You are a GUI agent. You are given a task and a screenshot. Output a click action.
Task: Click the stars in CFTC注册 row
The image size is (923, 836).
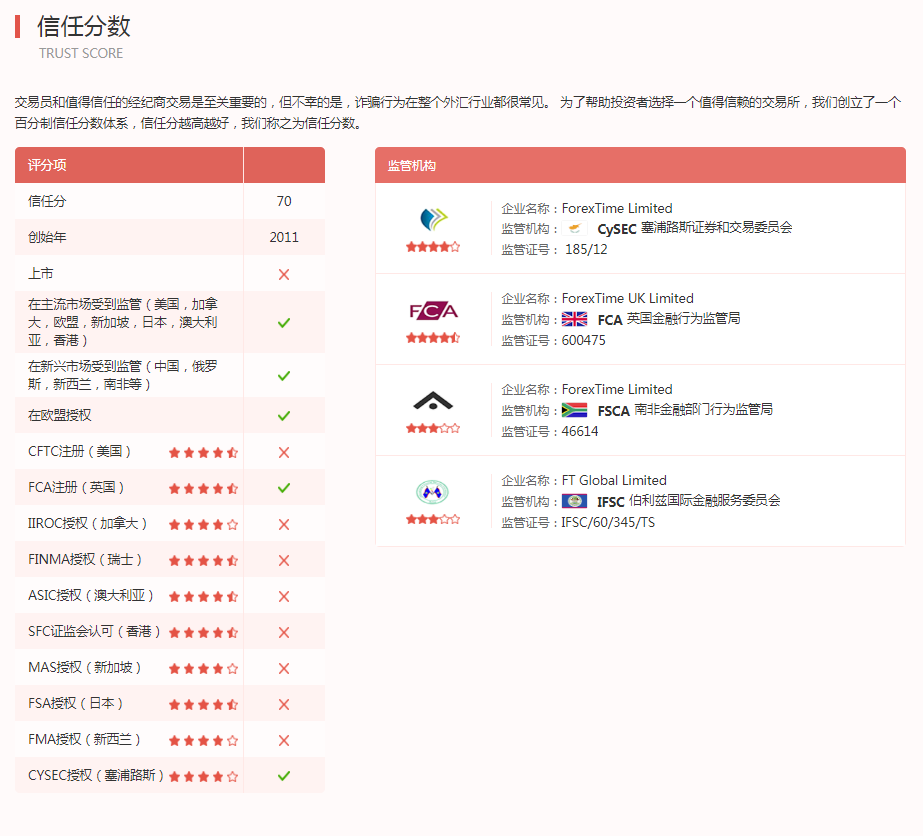point(203,453)
